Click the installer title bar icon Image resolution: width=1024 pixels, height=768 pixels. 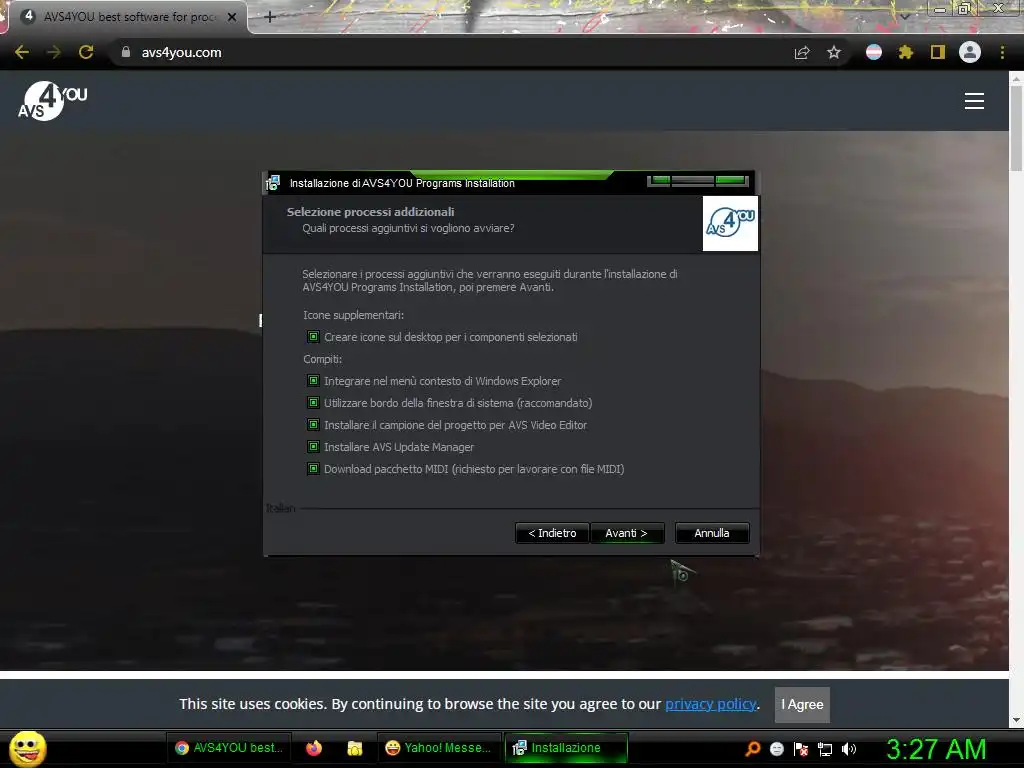[x=274, y=183]
